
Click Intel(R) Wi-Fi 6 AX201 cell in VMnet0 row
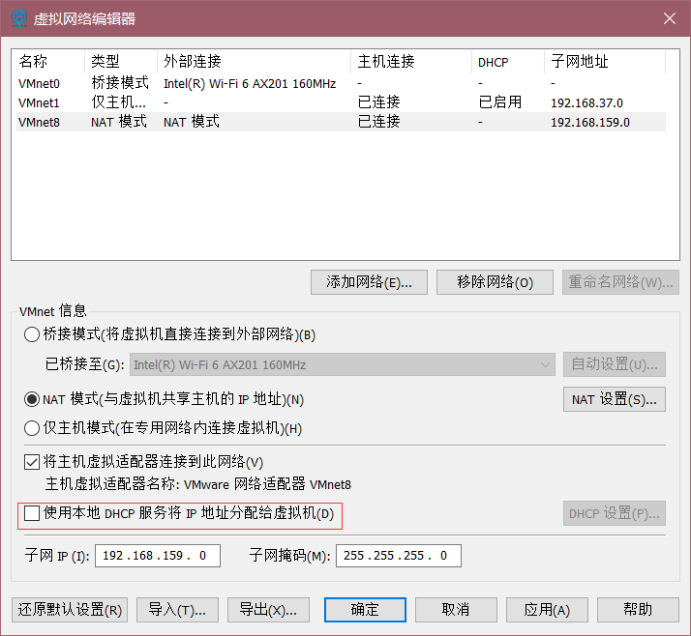tap(249, 84)
